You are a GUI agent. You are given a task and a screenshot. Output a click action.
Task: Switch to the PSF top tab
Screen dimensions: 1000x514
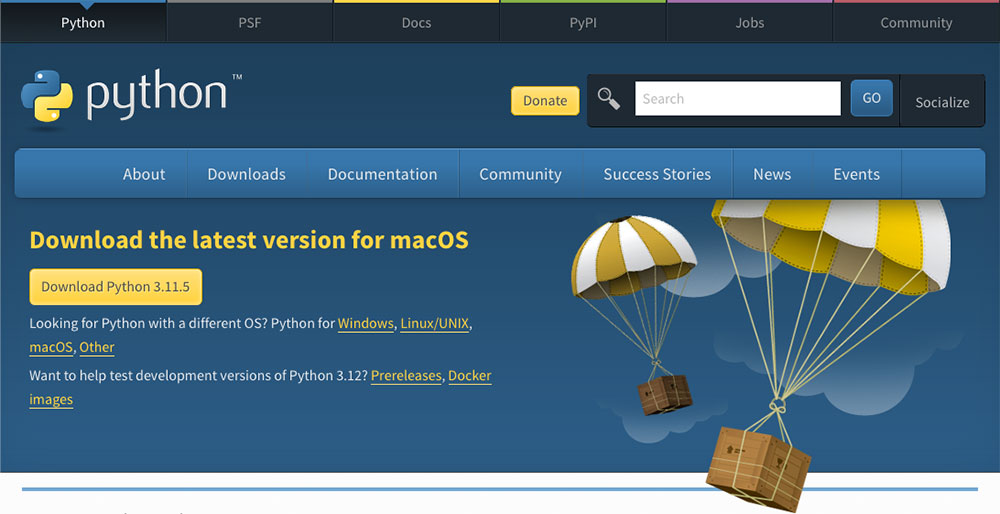(249, 23)
